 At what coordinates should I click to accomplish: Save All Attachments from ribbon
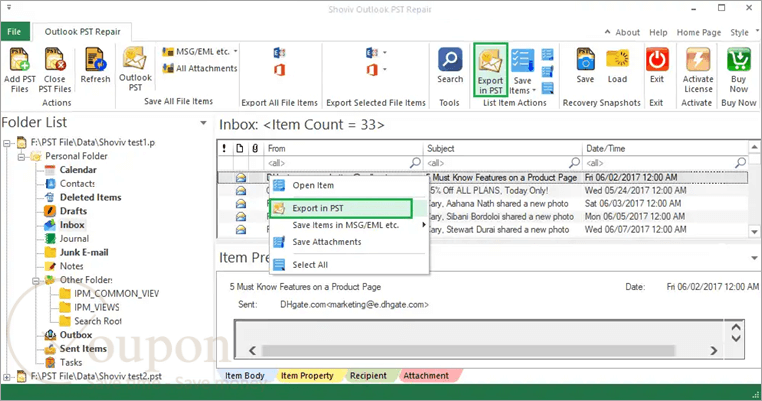coord(200,69)
